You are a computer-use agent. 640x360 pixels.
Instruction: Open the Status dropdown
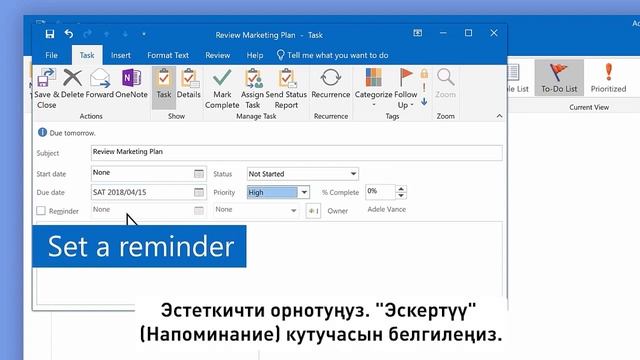pos(353,174)
